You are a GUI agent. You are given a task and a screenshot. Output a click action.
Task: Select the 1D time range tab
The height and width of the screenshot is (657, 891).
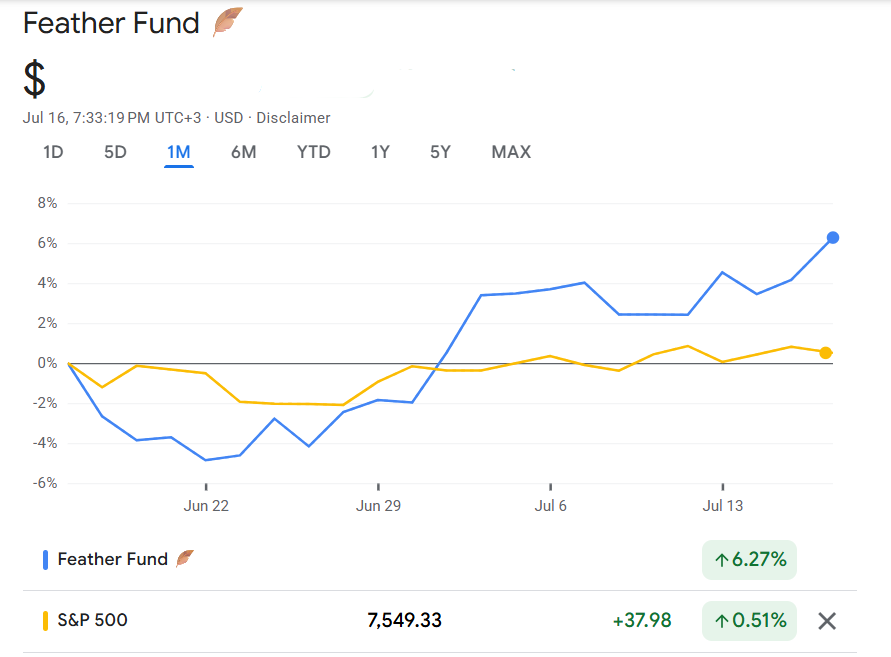[x=53, y=152]
